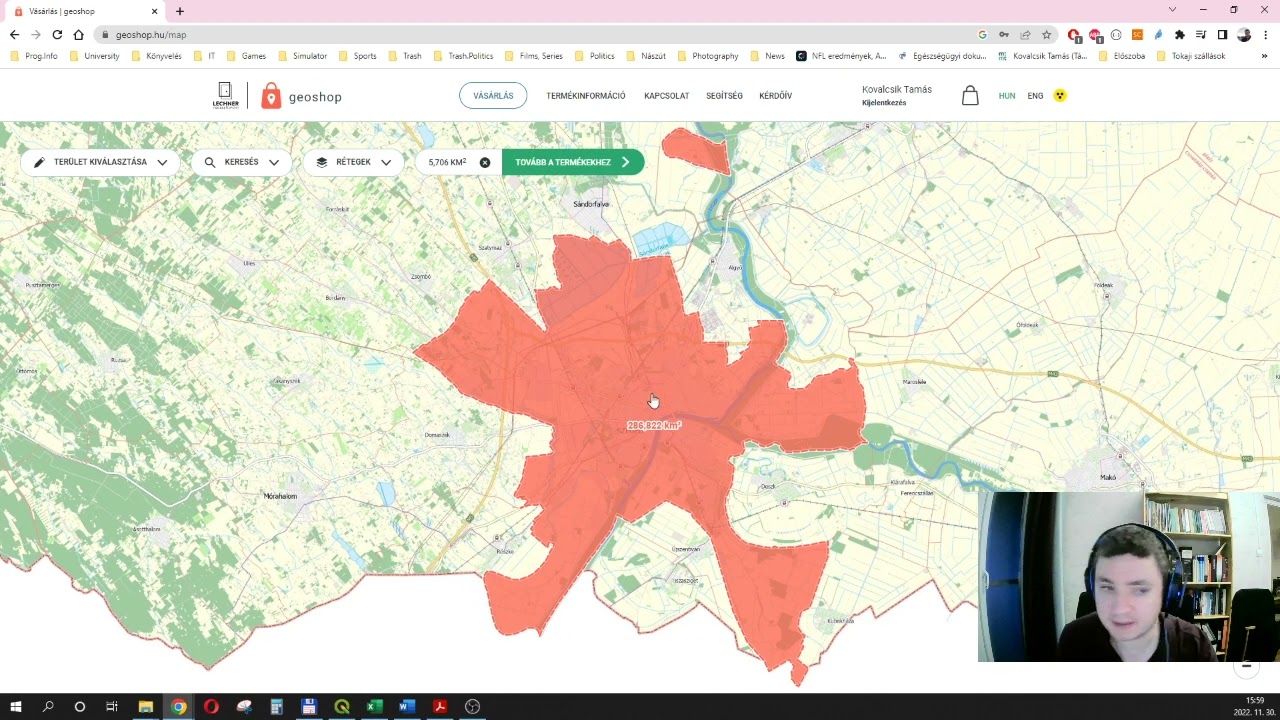This screenshot has width=1280, height=720.
Task: Click the layers icon in Rétegek
Action: [x=321, y=162]
